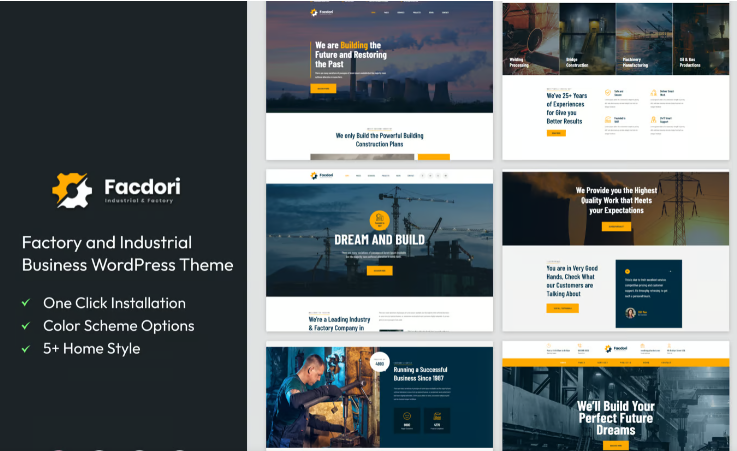Click the Industrial & Factory tagline under Facdori
Viewport: 737px width, 451px height.
139,201
